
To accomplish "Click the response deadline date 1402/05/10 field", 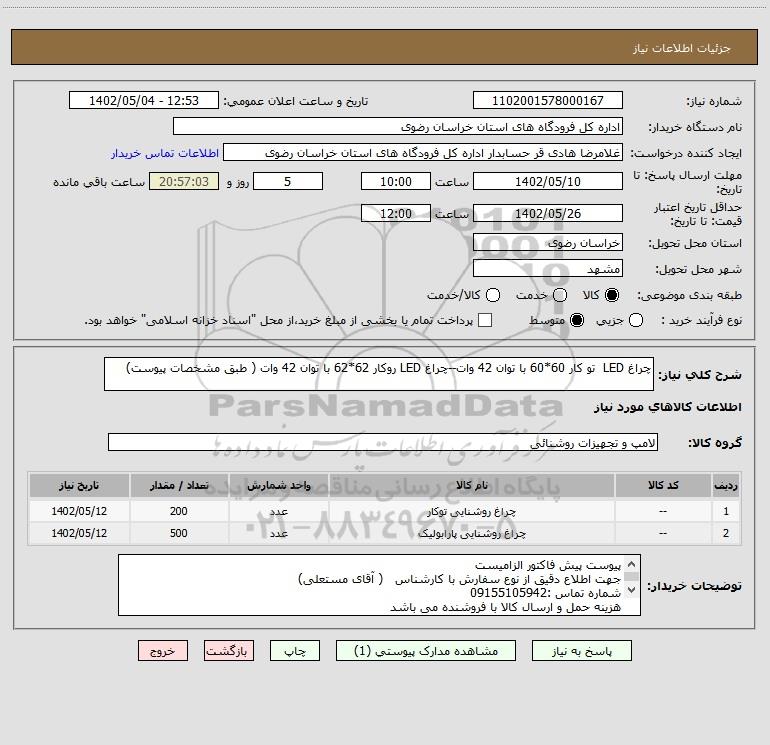I will pyautogui.click(x=548, y=181).
